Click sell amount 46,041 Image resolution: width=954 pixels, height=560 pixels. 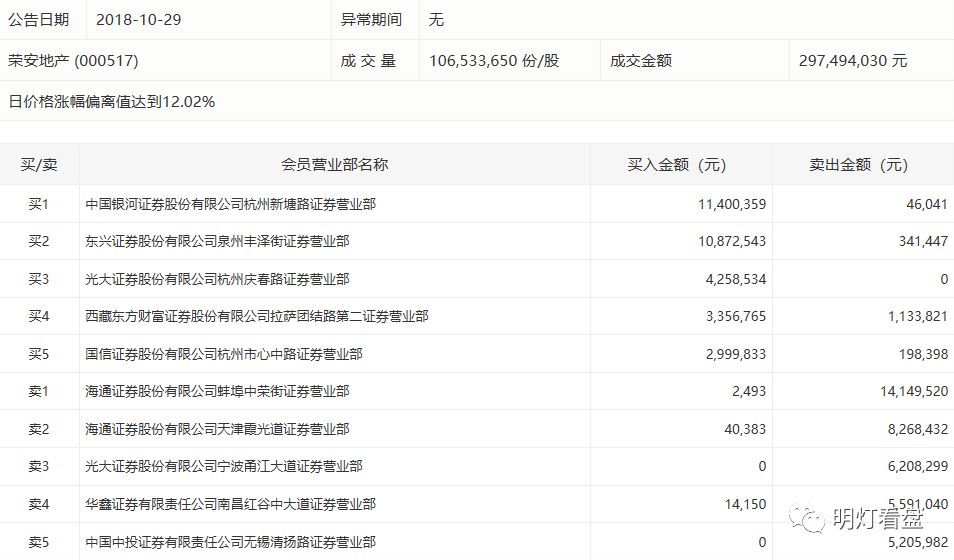point(927,204)
